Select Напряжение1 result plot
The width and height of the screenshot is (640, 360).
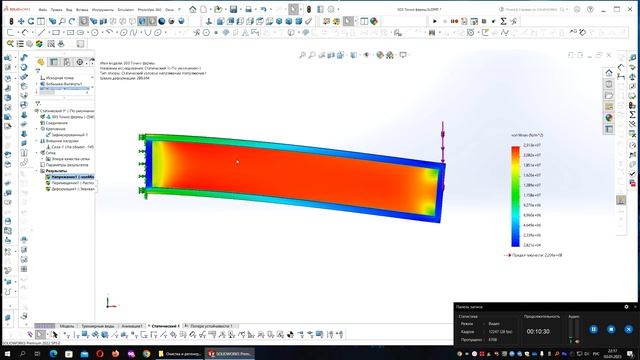coord(70,177)
